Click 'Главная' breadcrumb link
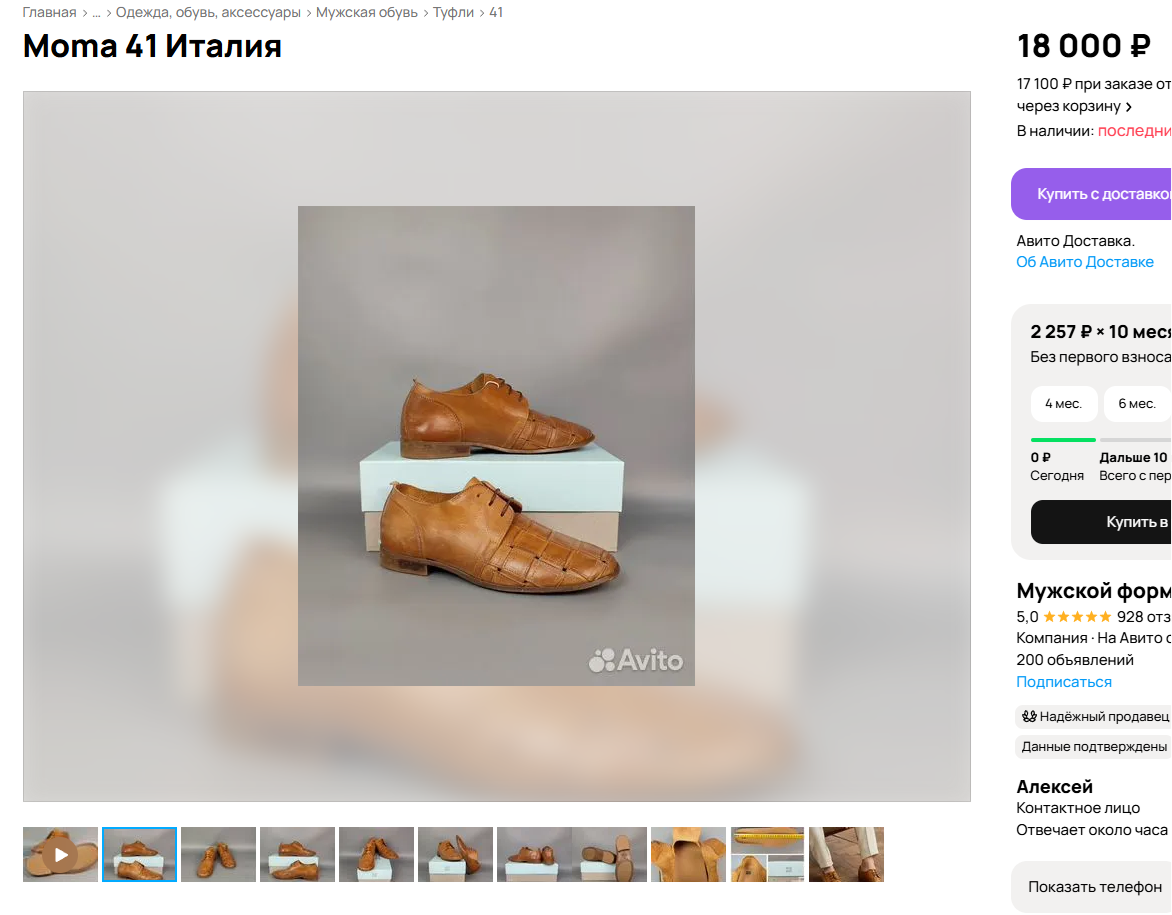 49,13
